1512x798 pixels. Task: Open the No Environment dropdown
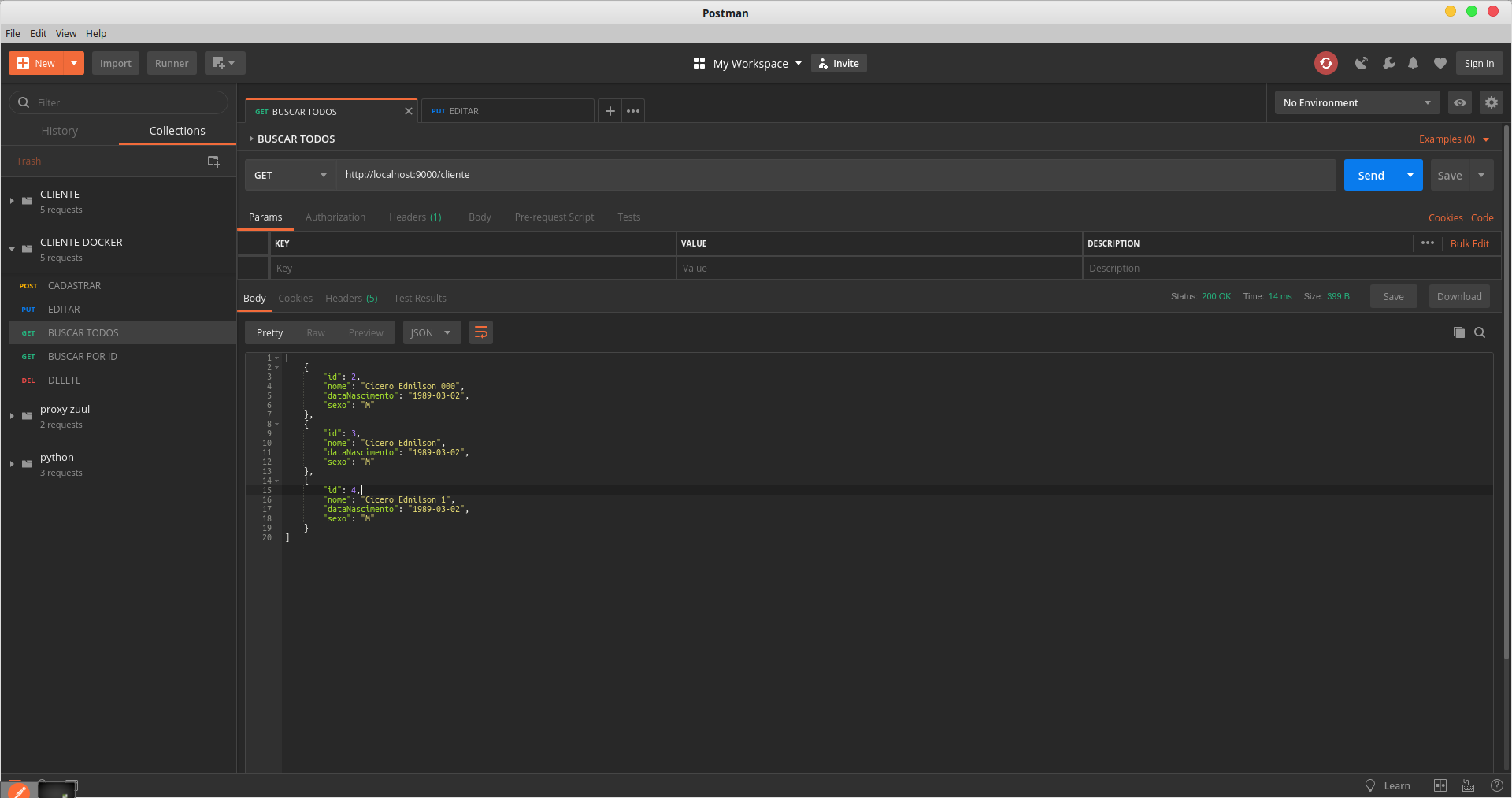pos(1356,102)
